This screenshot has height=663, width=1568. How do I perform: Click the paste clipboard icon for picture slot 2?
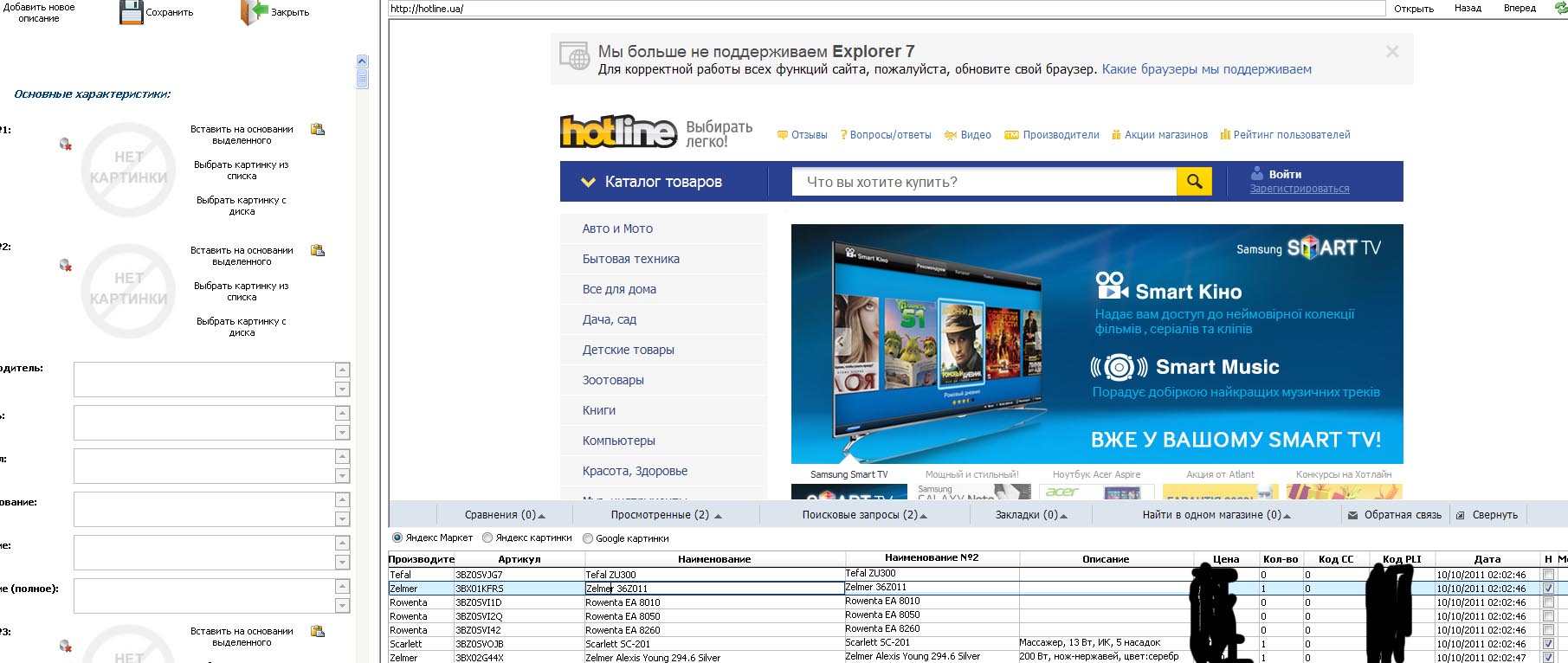pyautogui.click(x=318, y=250)
